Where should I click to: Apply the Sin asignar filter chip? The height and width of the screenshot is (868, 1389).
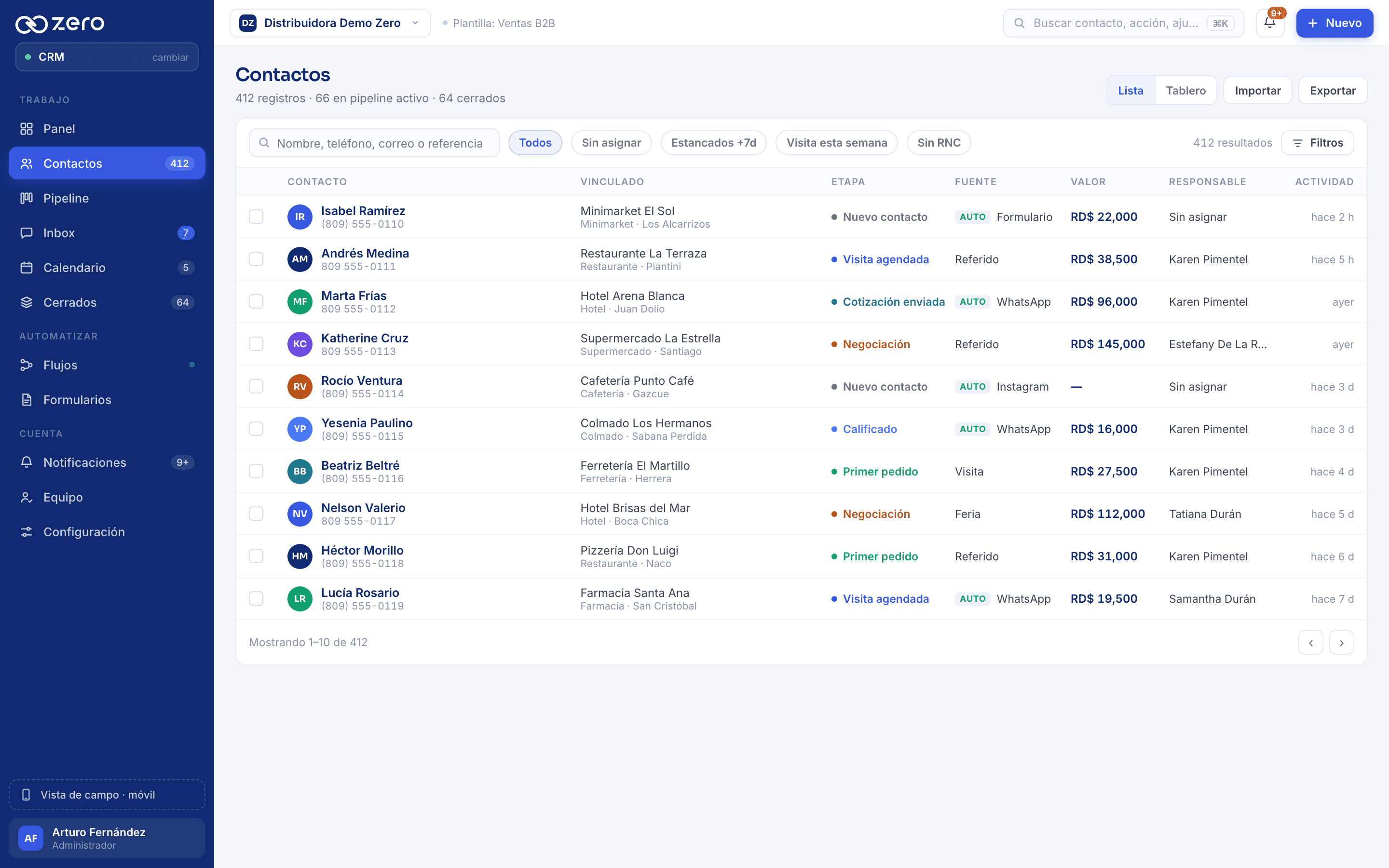[611, 142]
